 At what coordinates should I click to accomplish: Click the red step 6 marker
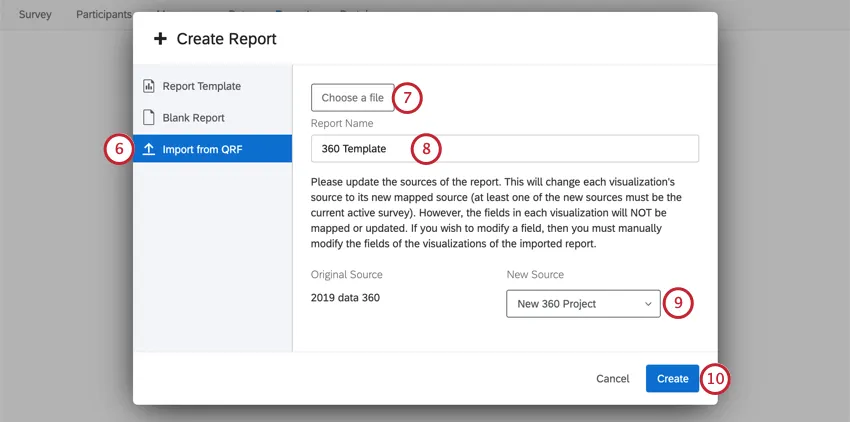coord(118,149)
